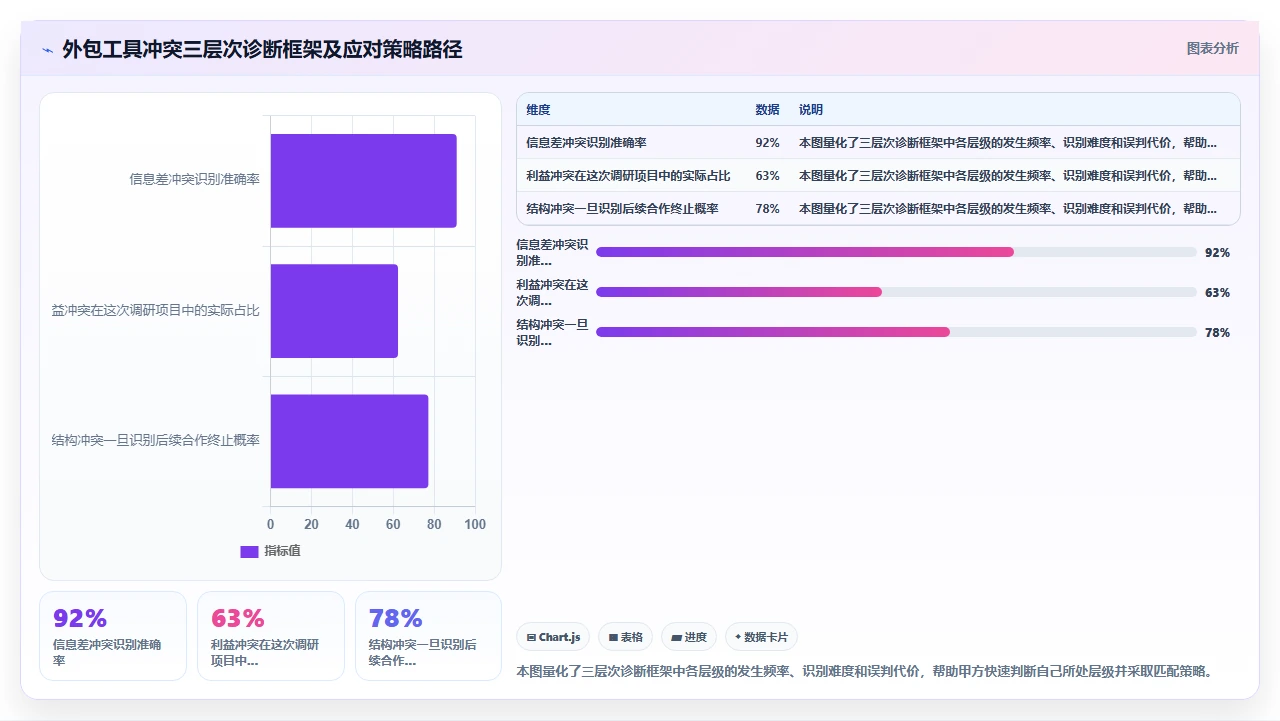Click the page title 外包工具冲突三层次诊断框架
Viewport: 1280px width, 721px height.
(262, 49)
